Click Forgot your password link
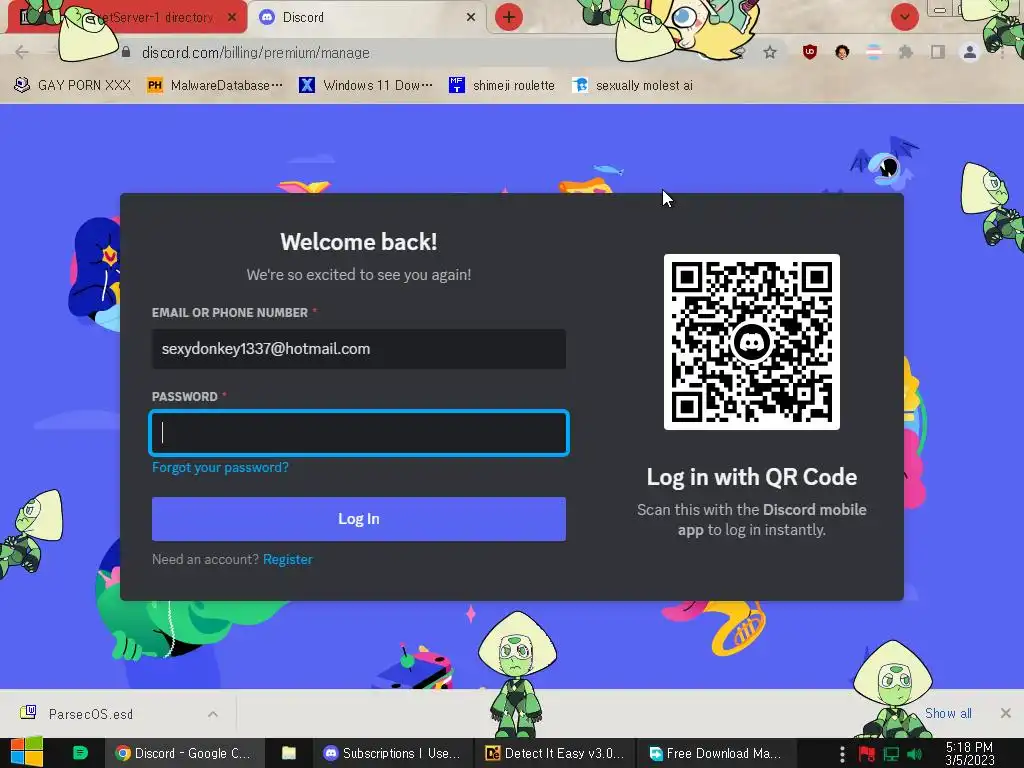This screenshot has height=768, width=1024. pos(220,468)
